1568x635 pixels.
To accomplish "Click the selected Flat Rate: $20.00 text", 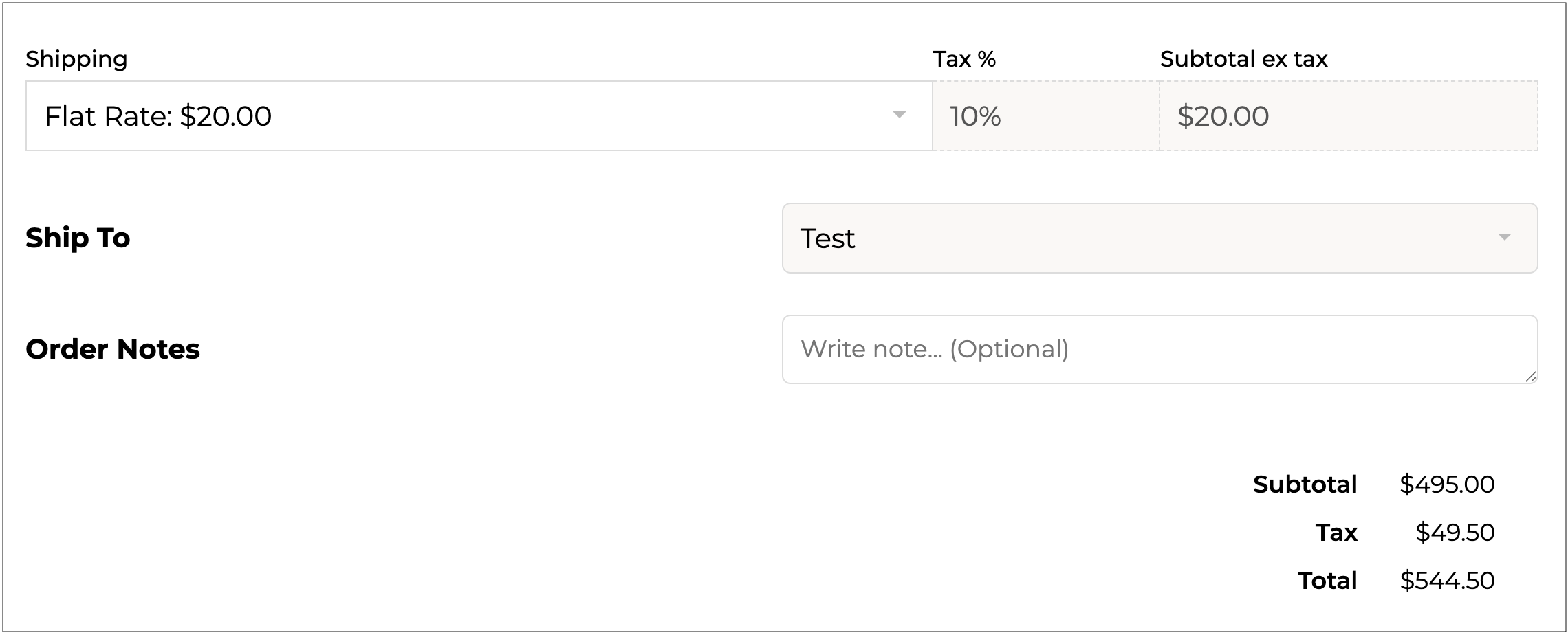I will coord(158,116).
